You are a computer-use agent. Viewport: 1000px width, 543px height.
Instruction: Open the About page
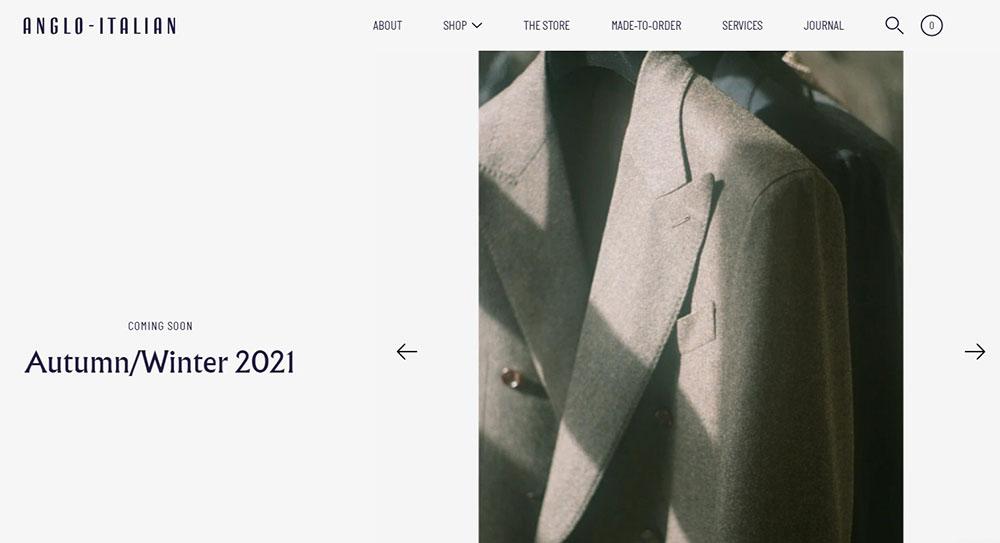click(x=387, y=26)
